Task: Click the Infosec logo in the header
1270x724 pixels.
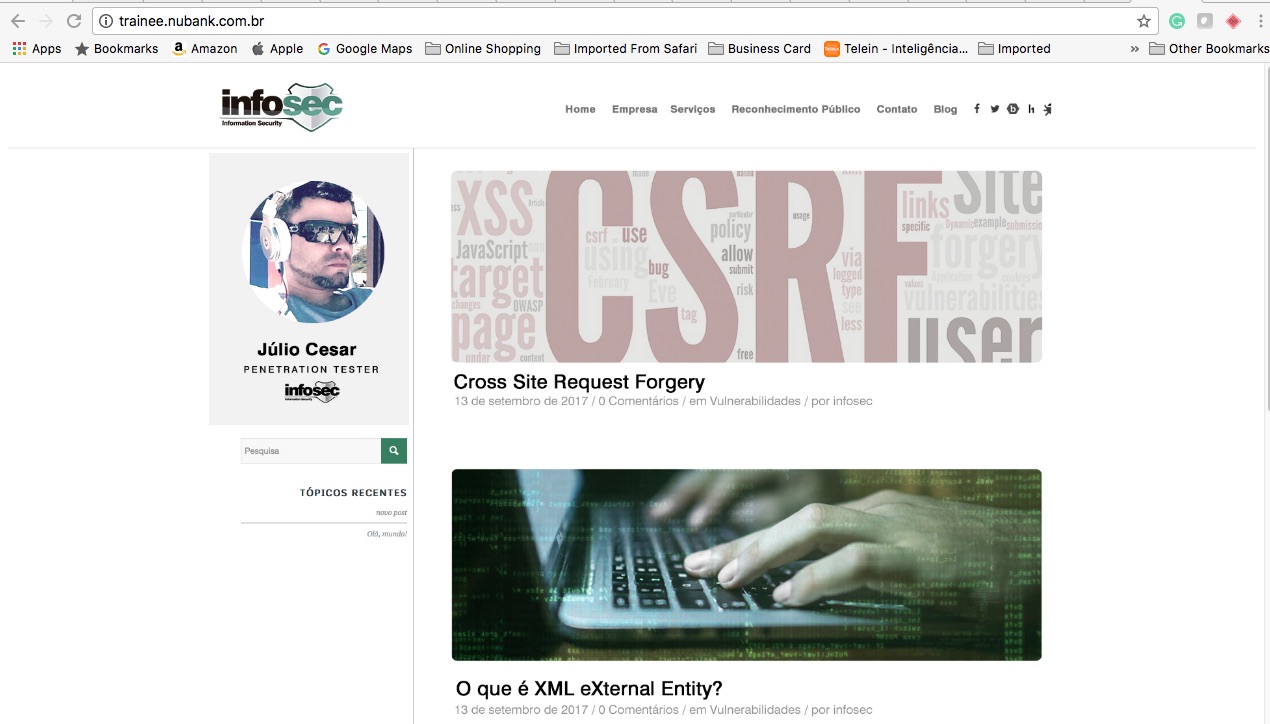Action: point(282,107)
